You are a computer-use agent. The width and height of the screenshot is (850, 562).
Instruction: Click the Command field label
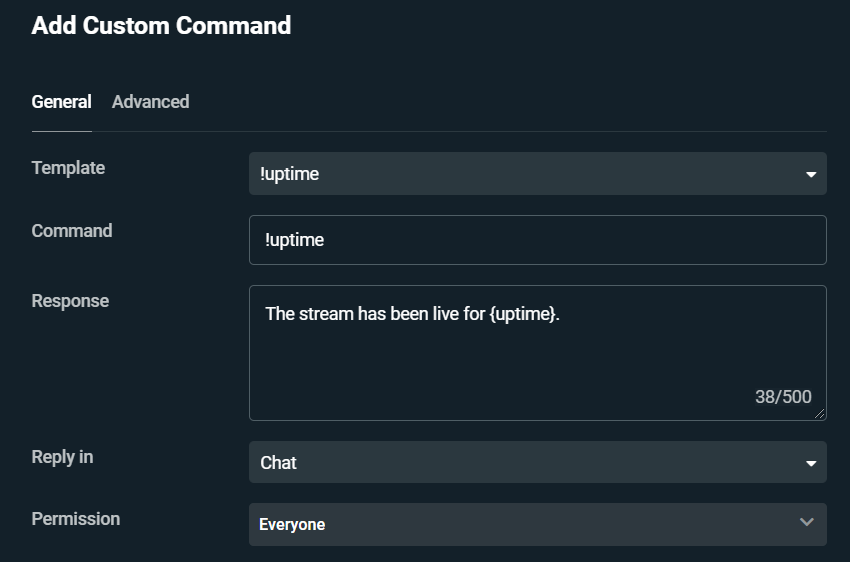[x=72, y=231]
